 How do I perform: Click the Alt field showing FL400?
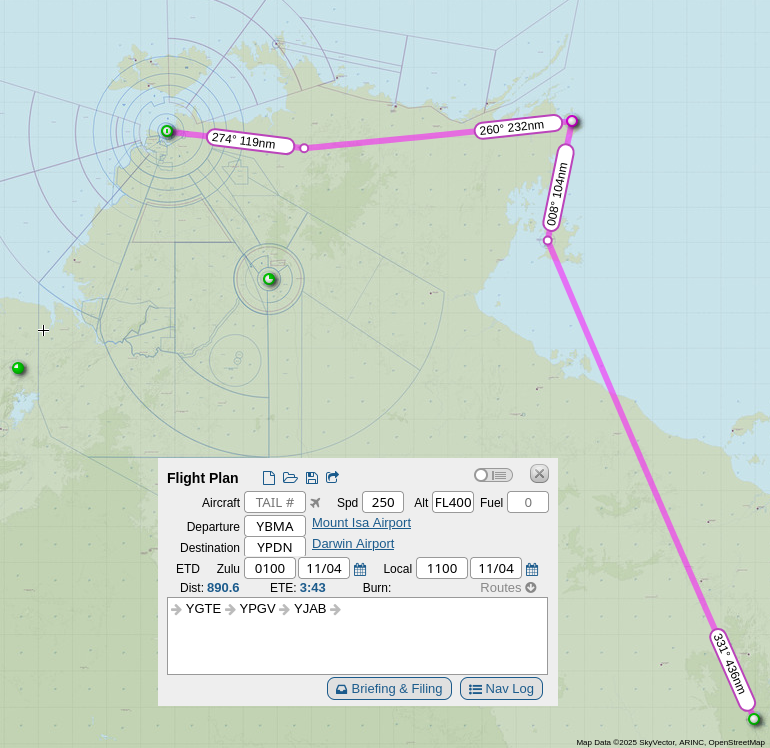click(x=453, y=502)
